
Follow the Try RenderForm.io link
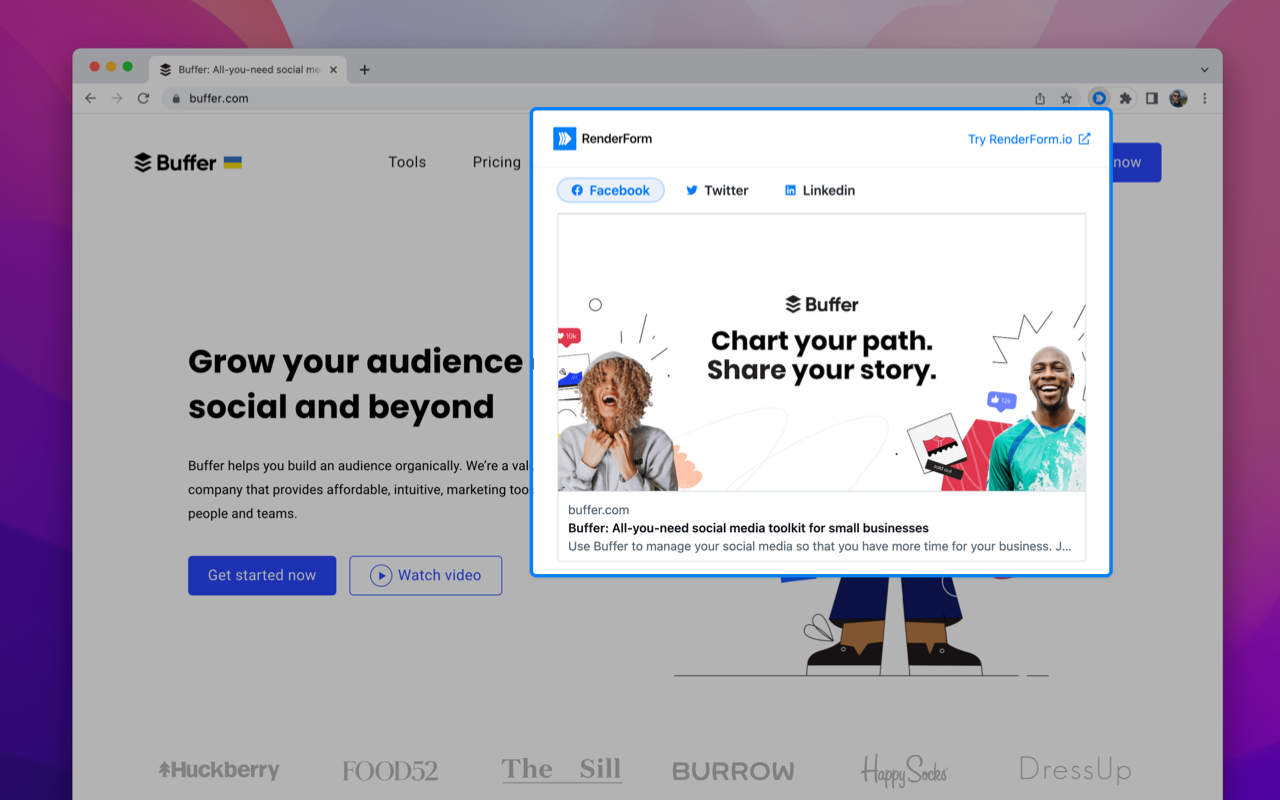[1022, 139]
